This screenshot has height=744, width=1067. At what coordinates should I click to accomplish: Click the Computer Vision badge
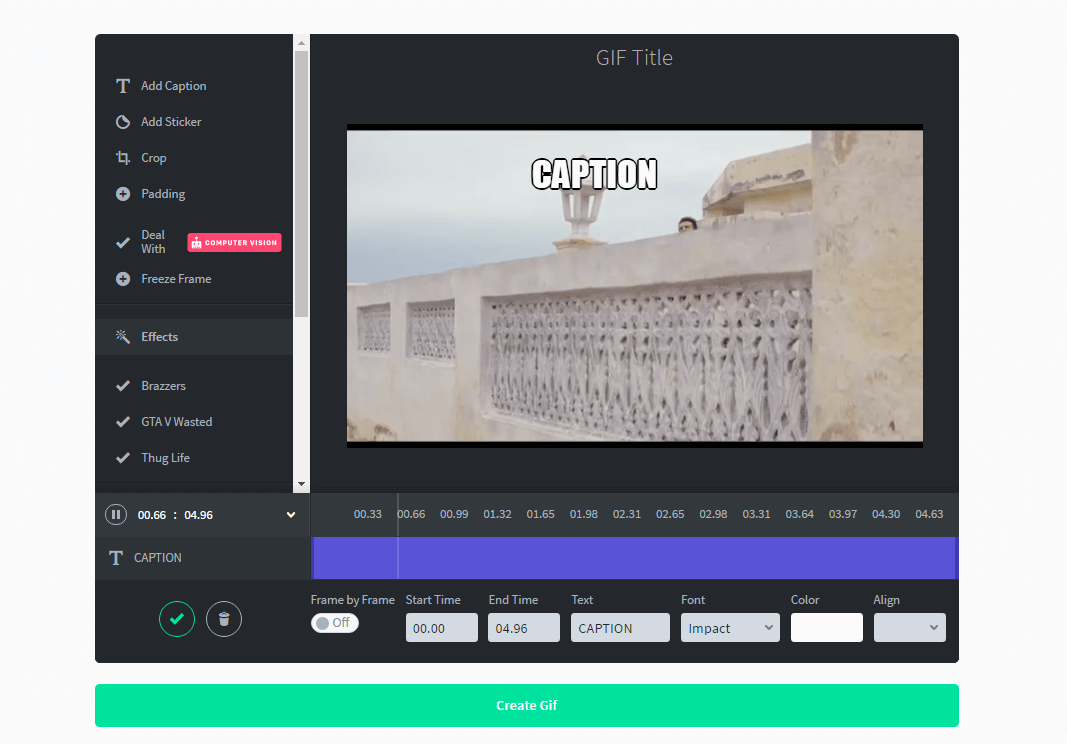pos(234,242)
